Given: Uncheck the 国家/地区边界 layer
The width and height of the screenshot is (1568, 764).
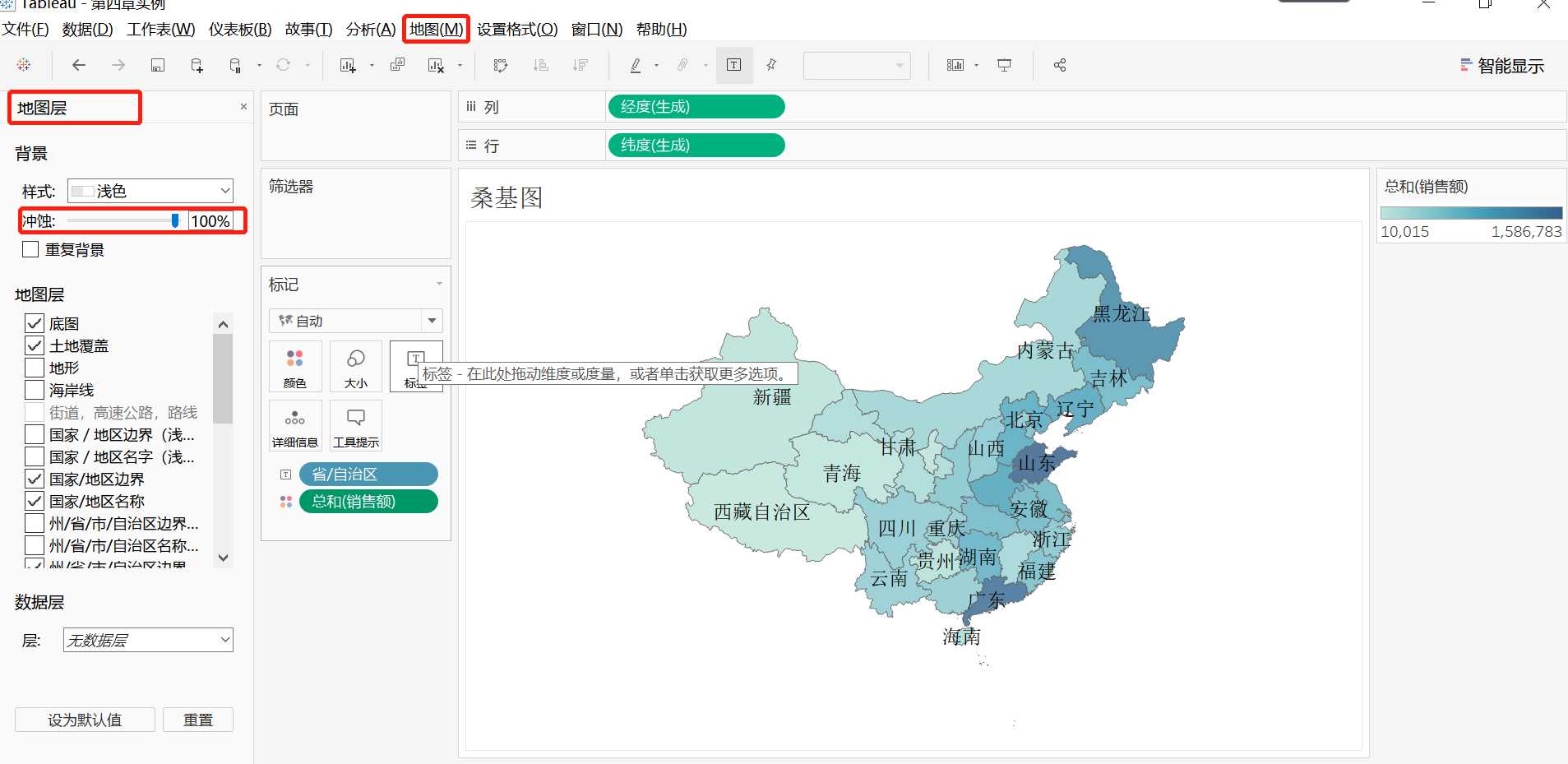Looking at the screenshot, I should (35, 479).
